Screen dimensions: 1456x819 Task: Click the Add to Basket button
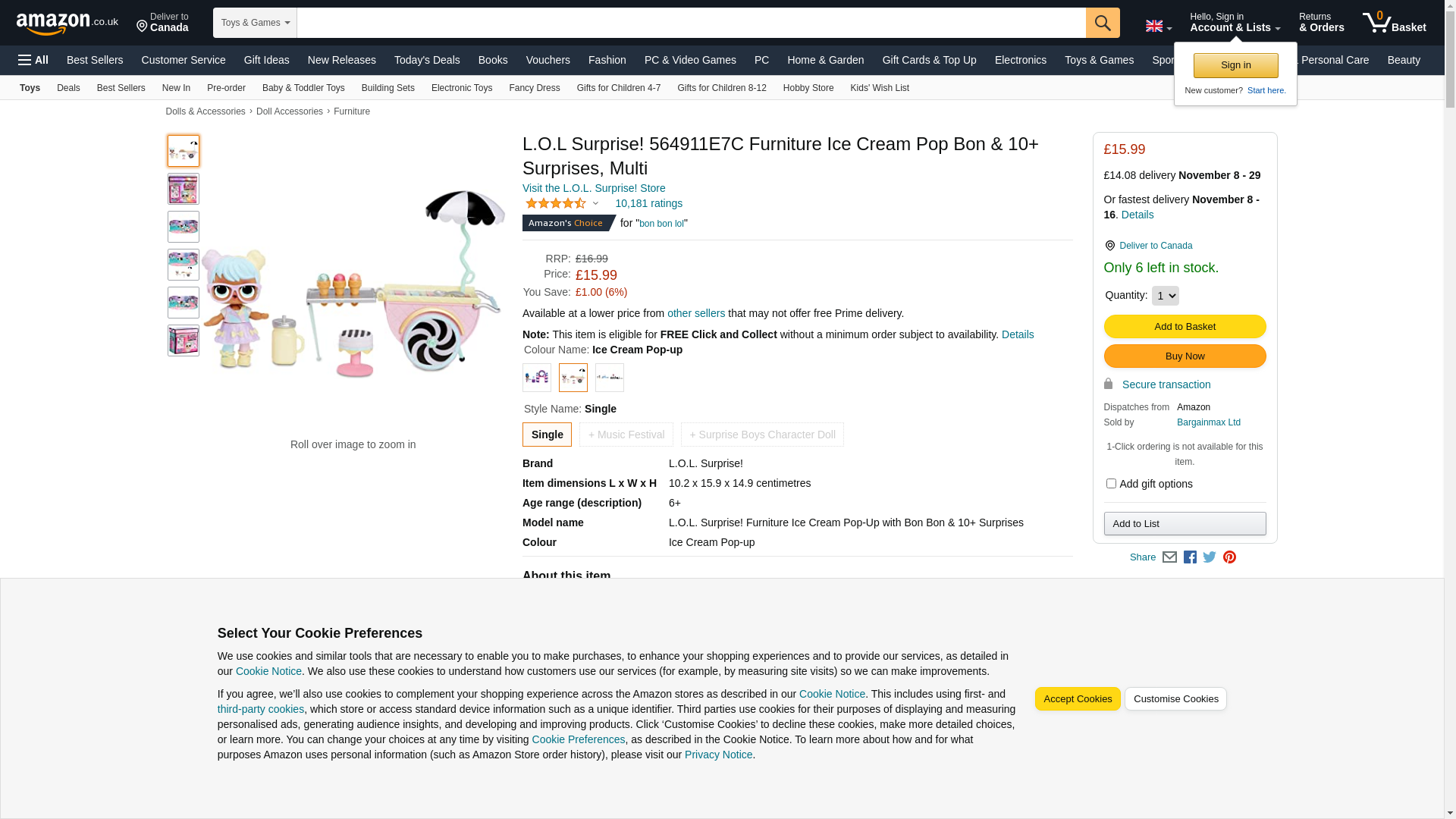click(1185, 327)
